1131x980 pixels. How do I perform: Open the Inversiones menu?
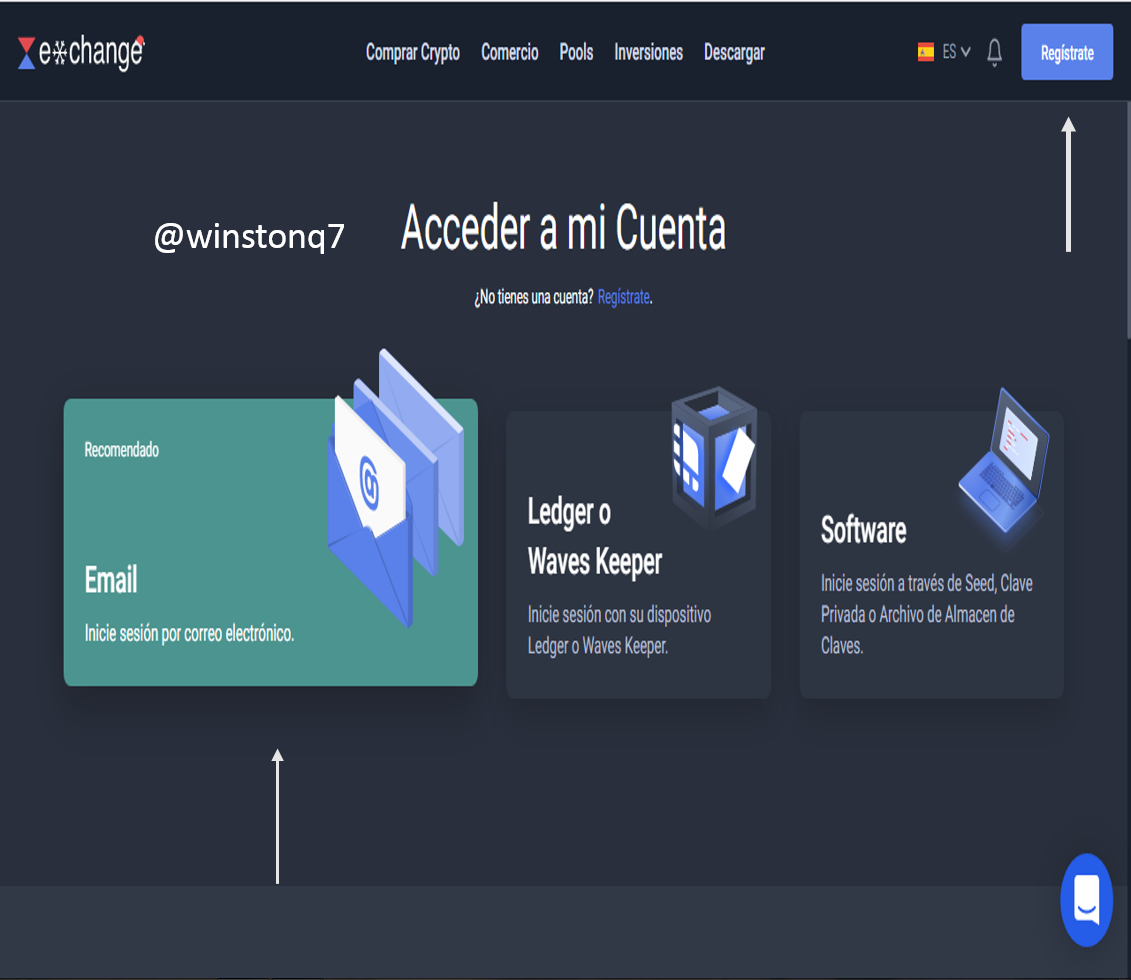point(648,53)
